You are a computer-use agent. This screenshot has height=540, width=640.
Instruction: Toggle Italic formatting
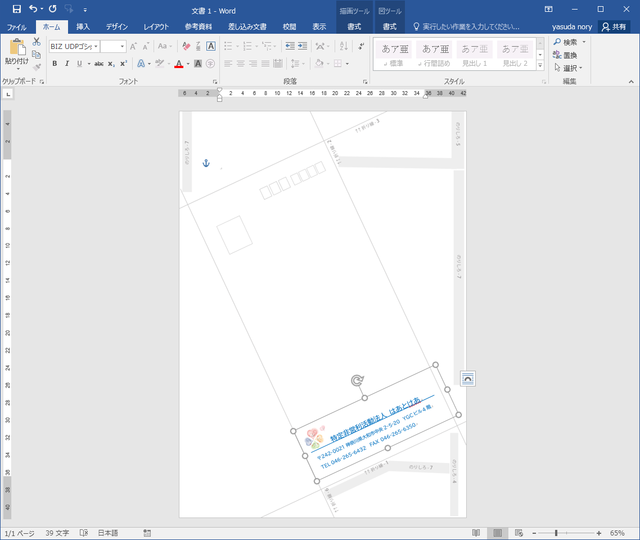coord(68,64)
